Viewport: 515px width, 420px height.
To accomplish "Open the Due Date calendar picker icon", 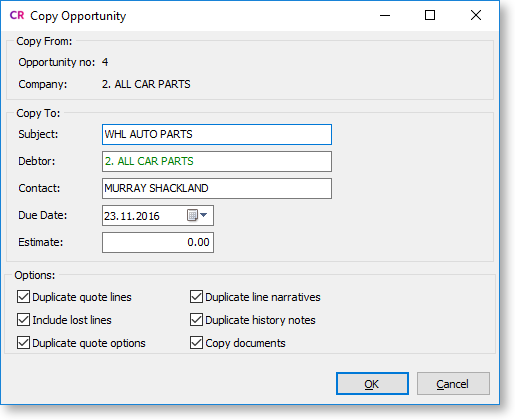I will pyautogui.click(x=192, y=215).
